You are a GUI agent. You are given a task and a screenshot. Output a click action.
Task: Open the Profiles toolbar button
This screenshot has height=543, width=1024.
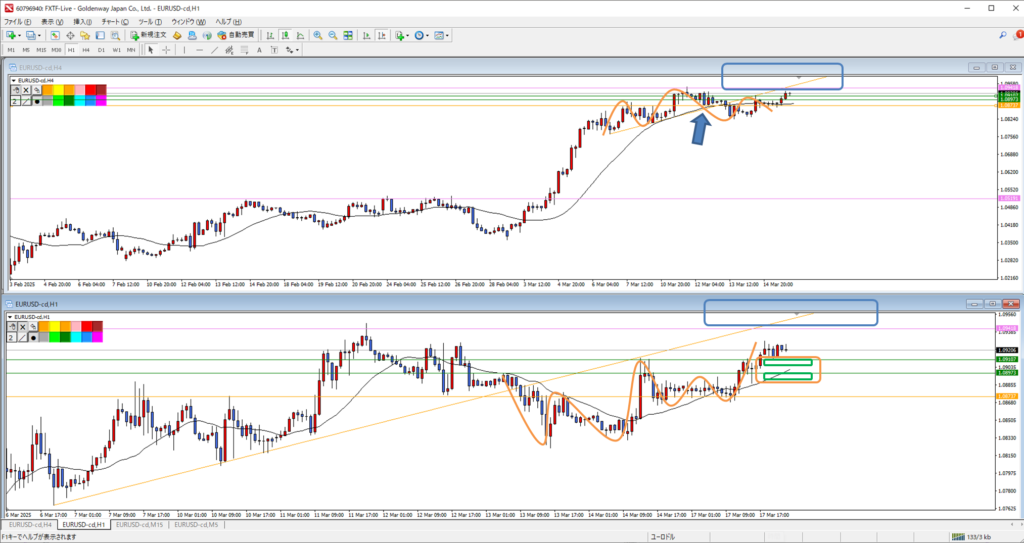31,35
